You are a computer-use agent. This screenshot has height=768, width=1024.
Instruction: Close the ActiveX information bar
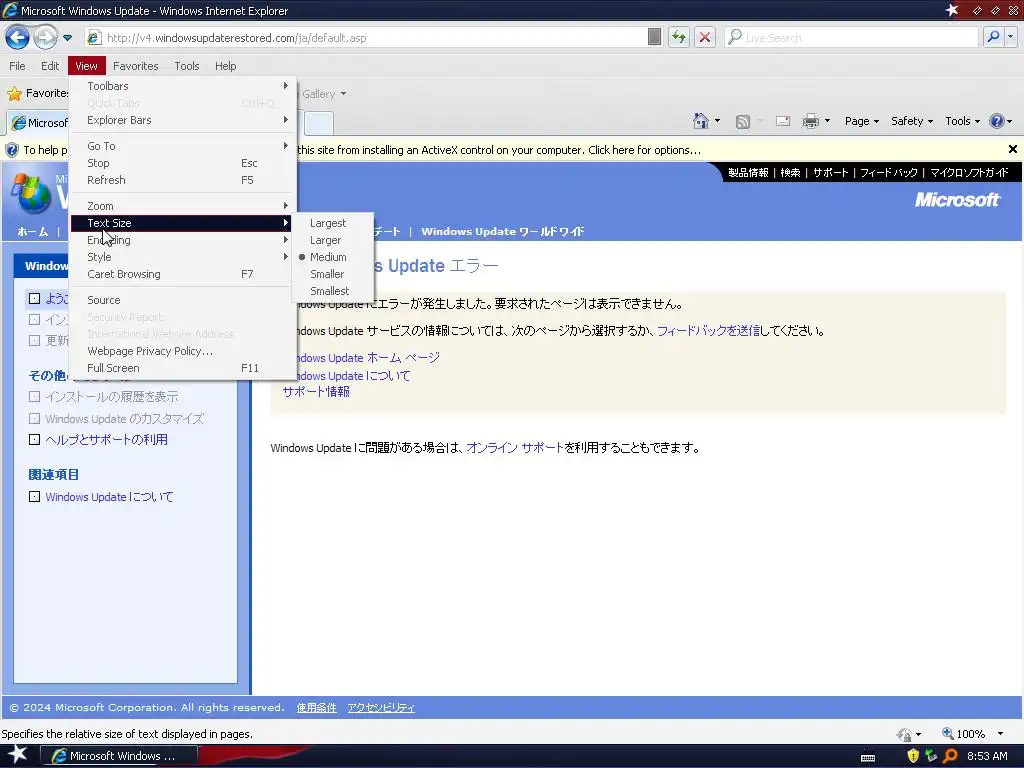coord(1012,150)
